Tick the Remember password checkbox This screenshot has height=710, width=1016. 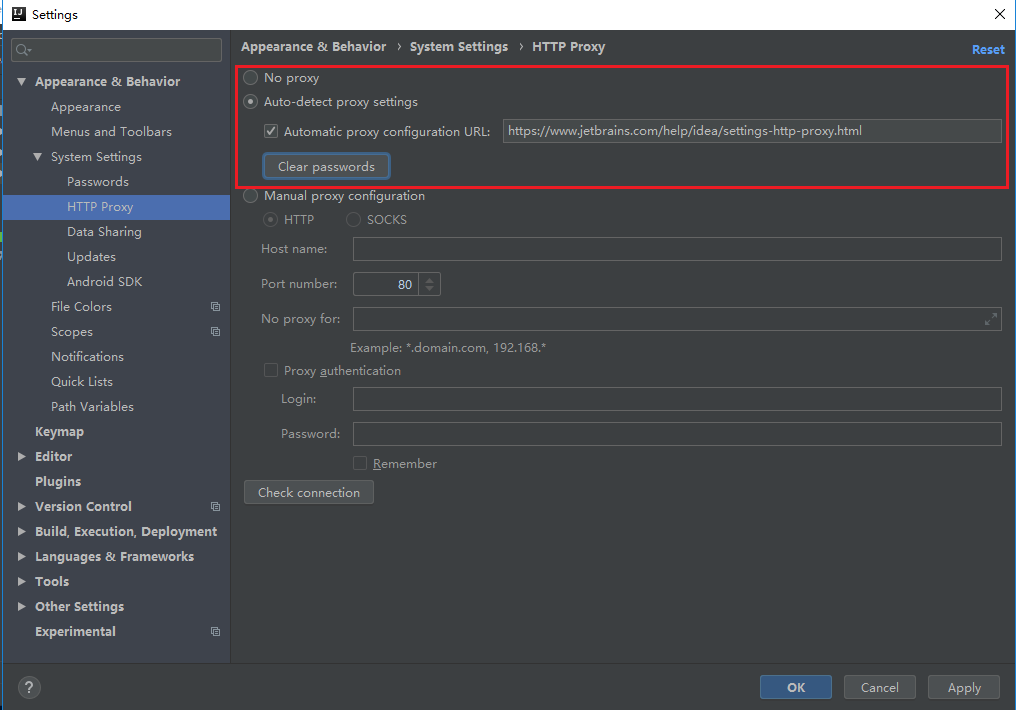click(x=360, y=463)
